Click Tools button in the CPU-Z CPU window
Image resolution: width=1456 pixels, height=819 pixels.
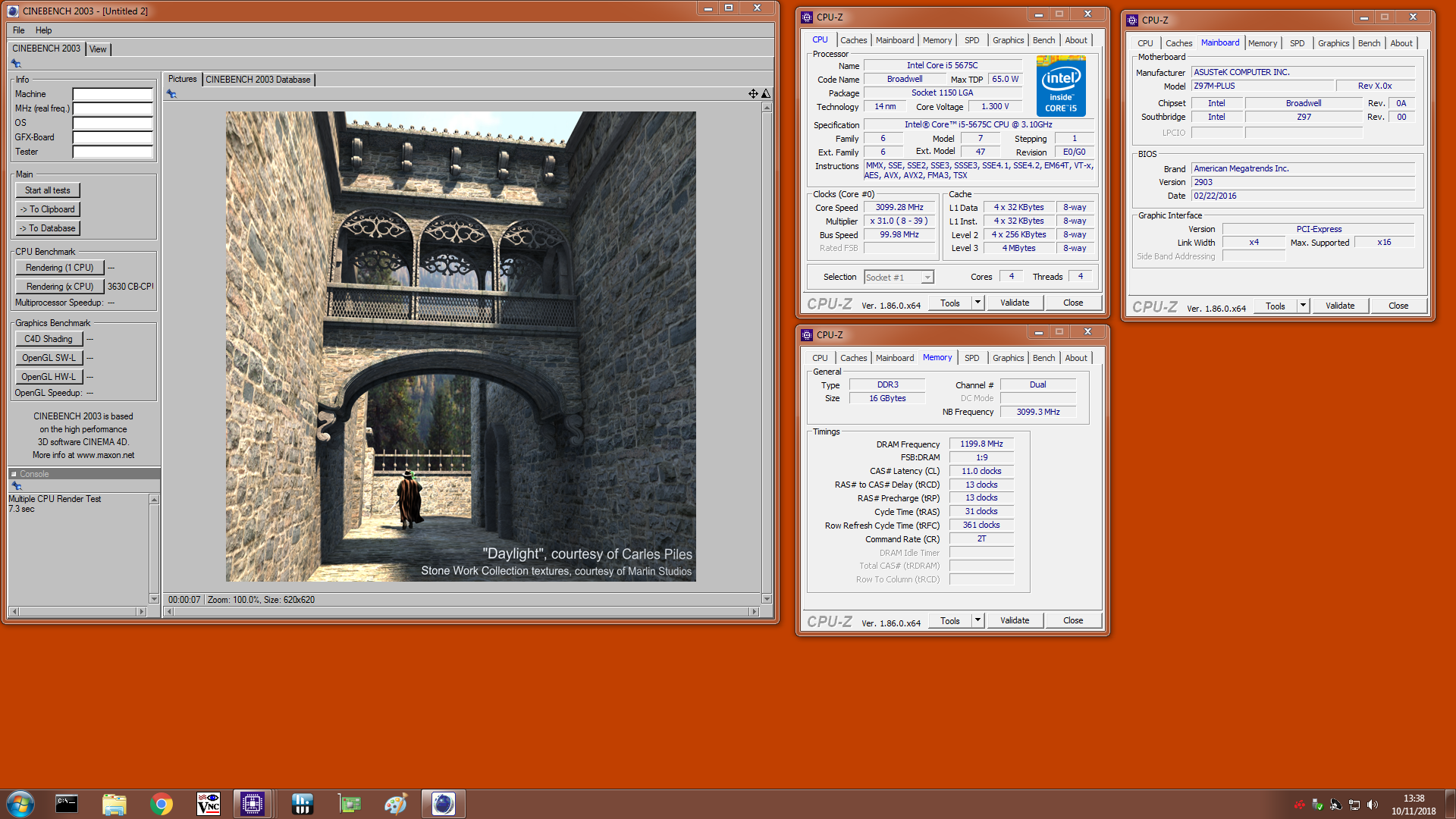(x=950, y=303)
